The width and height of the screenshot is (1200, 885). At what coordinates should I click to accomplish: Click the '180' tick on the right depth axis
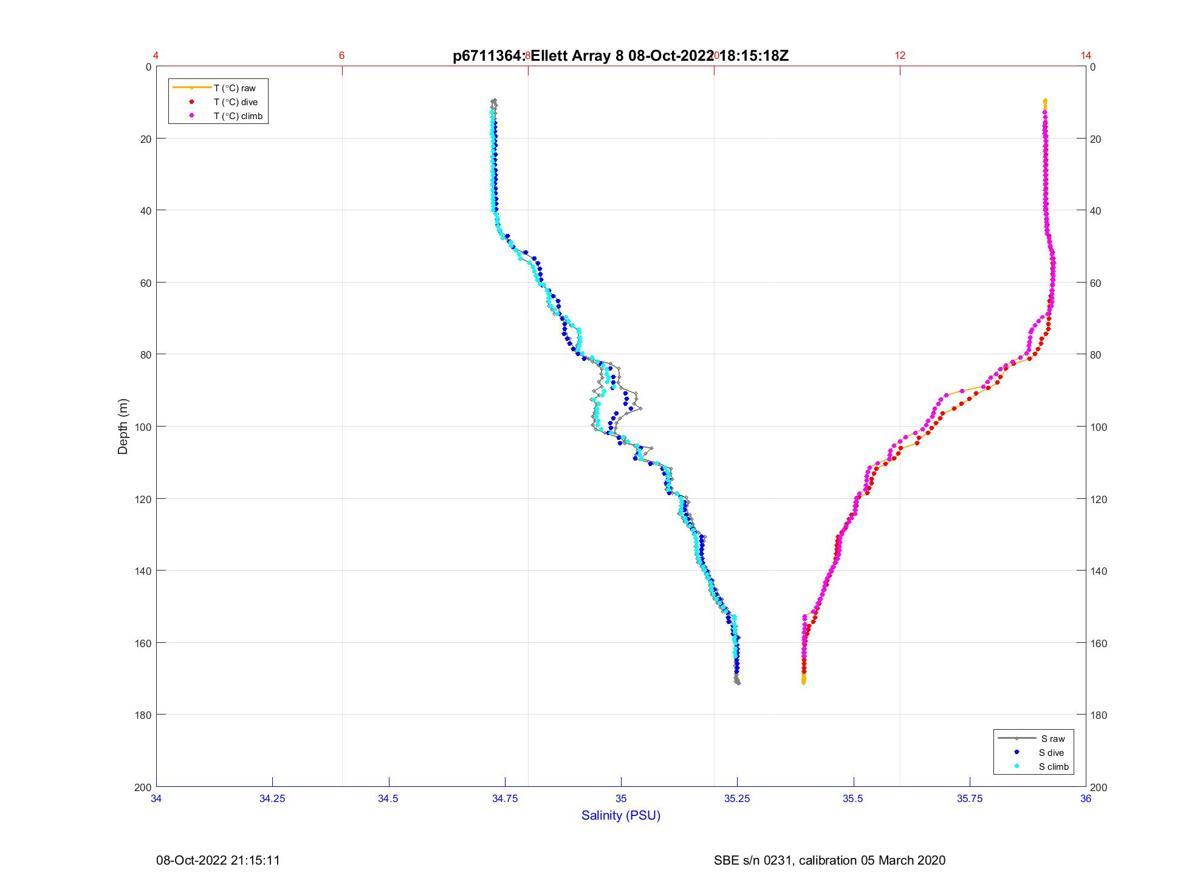[x=1100, y=715]
